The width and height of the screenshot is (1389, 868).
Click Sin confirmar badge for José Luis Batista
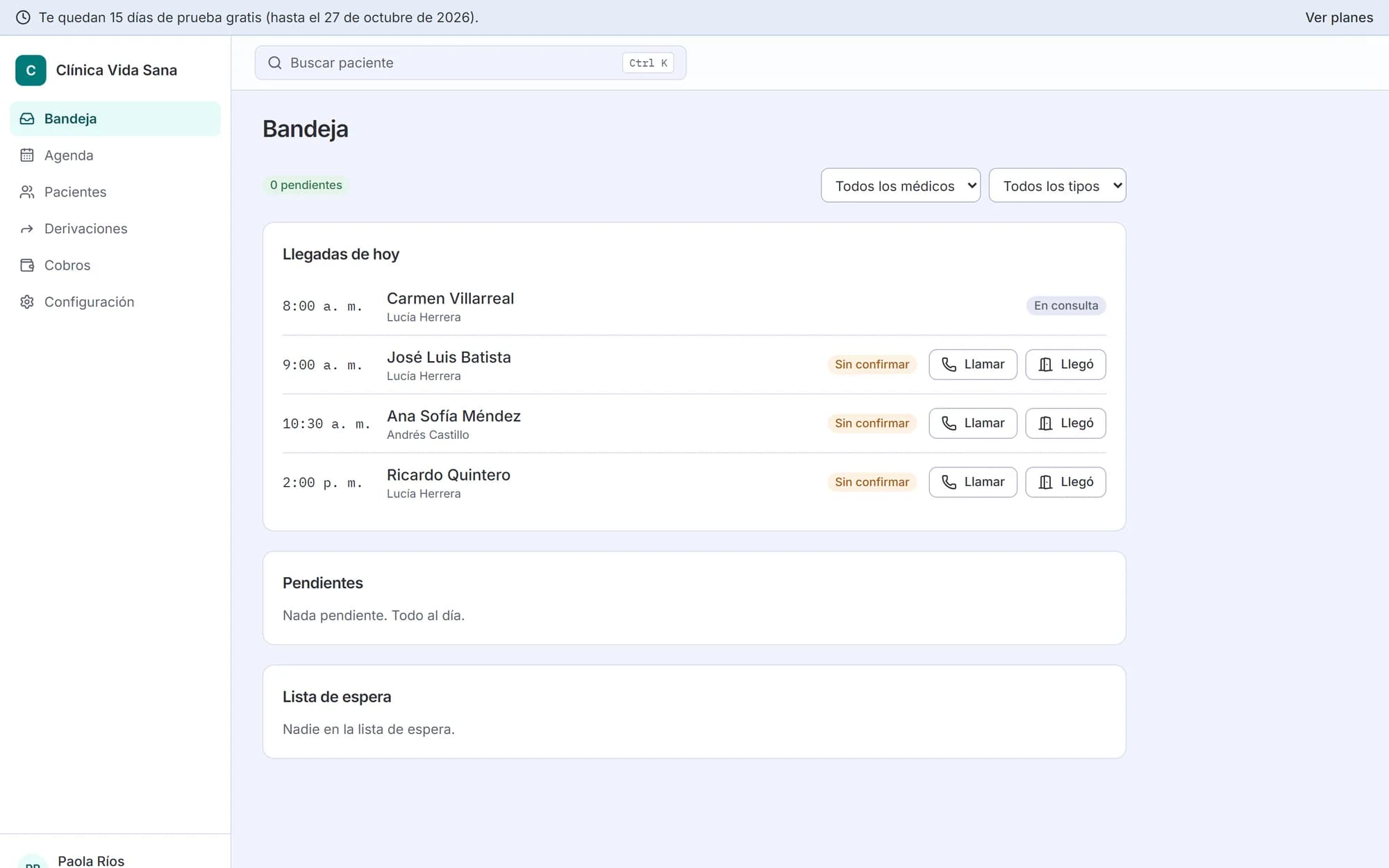872,365
